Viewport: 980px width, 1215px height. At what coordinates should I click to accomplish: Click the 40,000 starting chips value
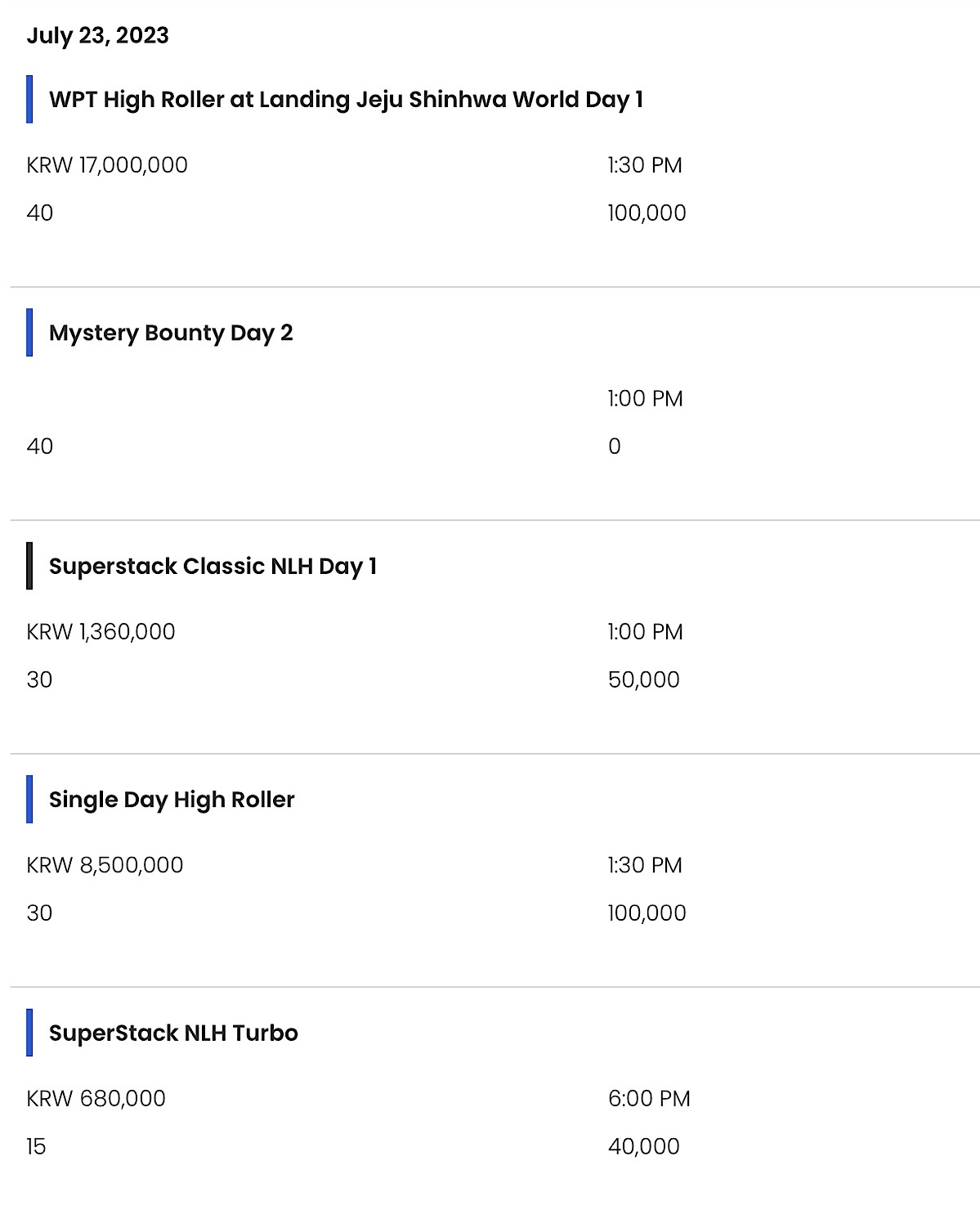[643, 1146]
